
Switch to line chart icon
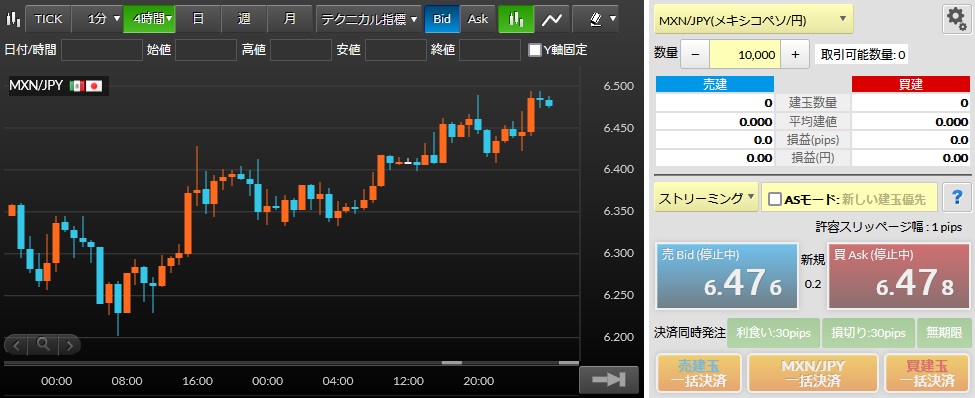(x=552, y=19)
